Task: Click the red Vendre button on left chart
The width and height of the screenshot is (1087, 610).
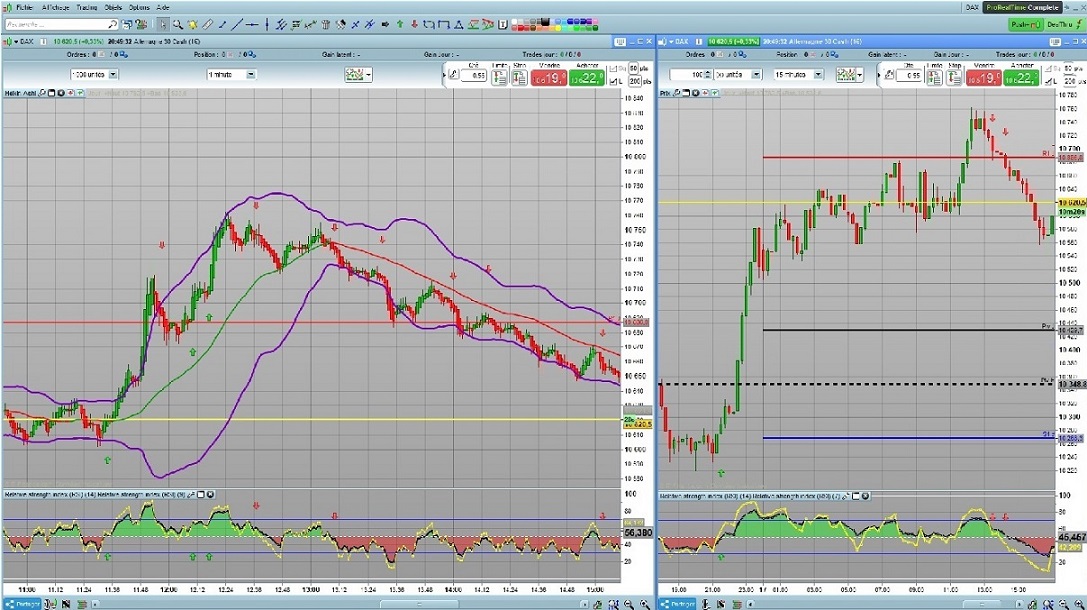Action: pos(549,77)
